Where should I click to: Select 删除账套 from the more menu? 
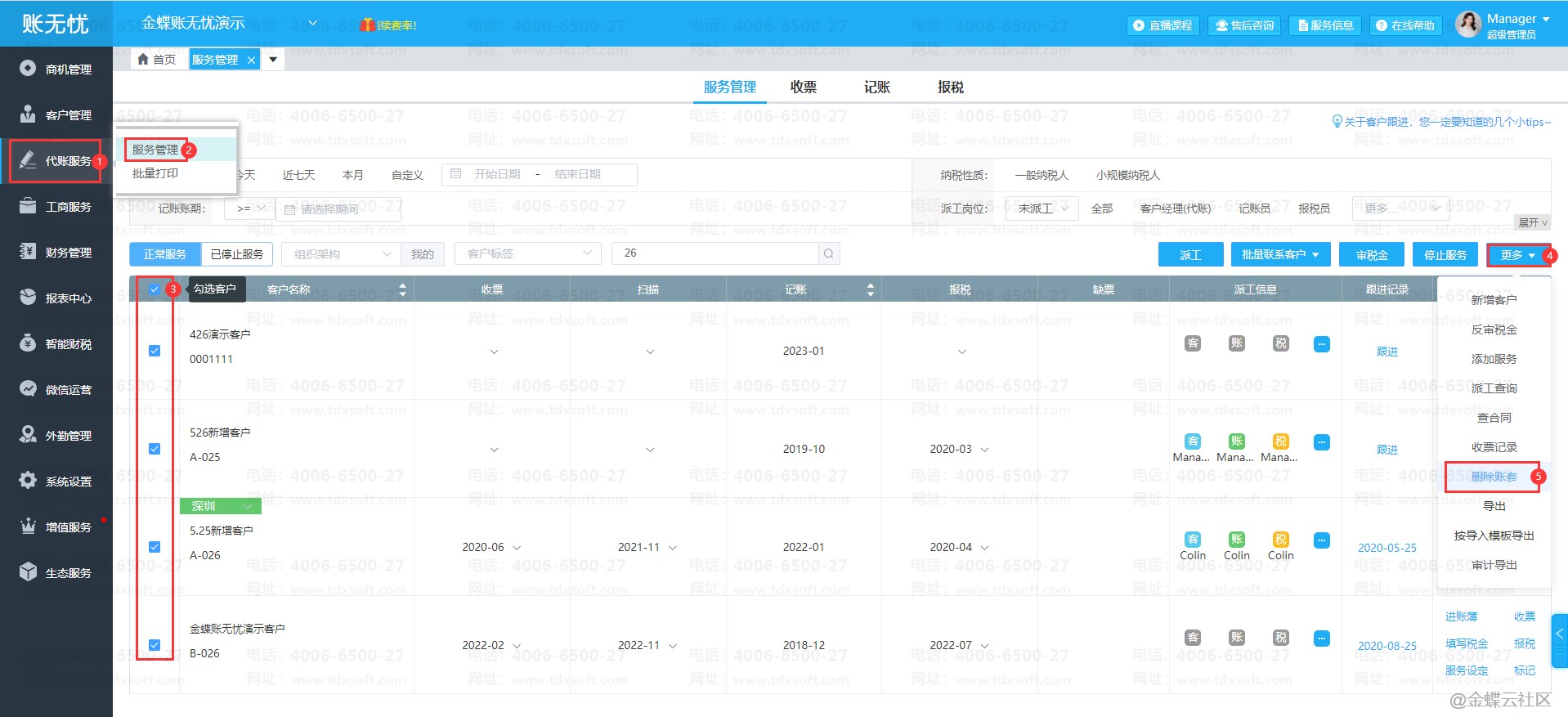tap(1494, 477)
